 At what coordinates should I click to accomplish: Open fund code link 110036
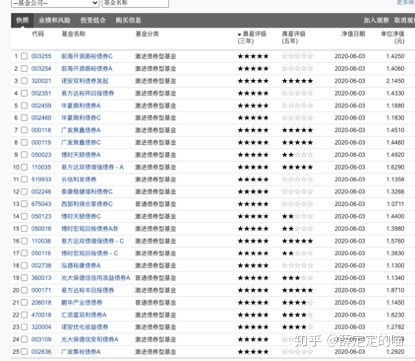click(41, 241)
